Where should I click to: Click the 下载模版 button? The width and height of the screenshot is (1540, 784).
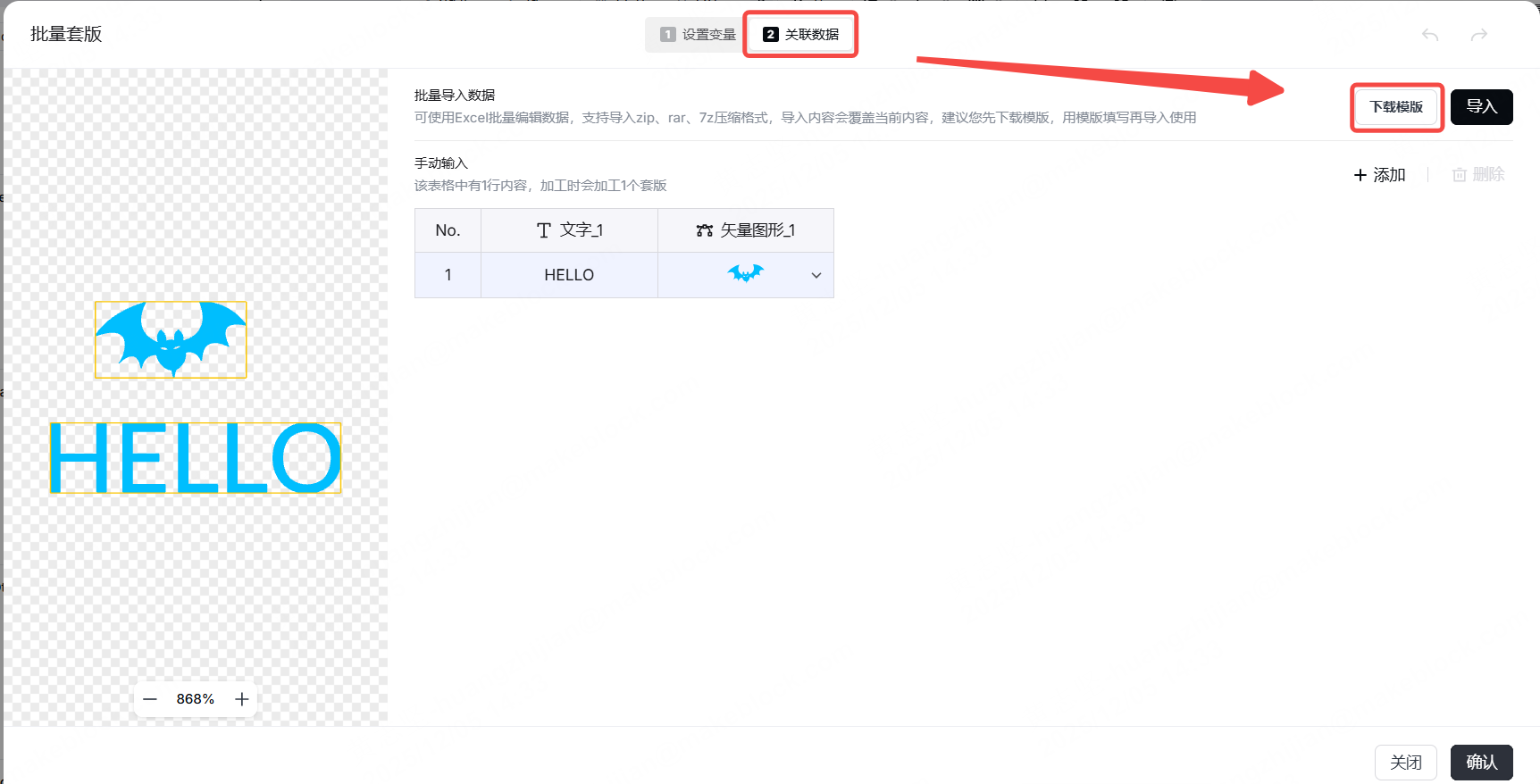click(x=1396, y=107)
